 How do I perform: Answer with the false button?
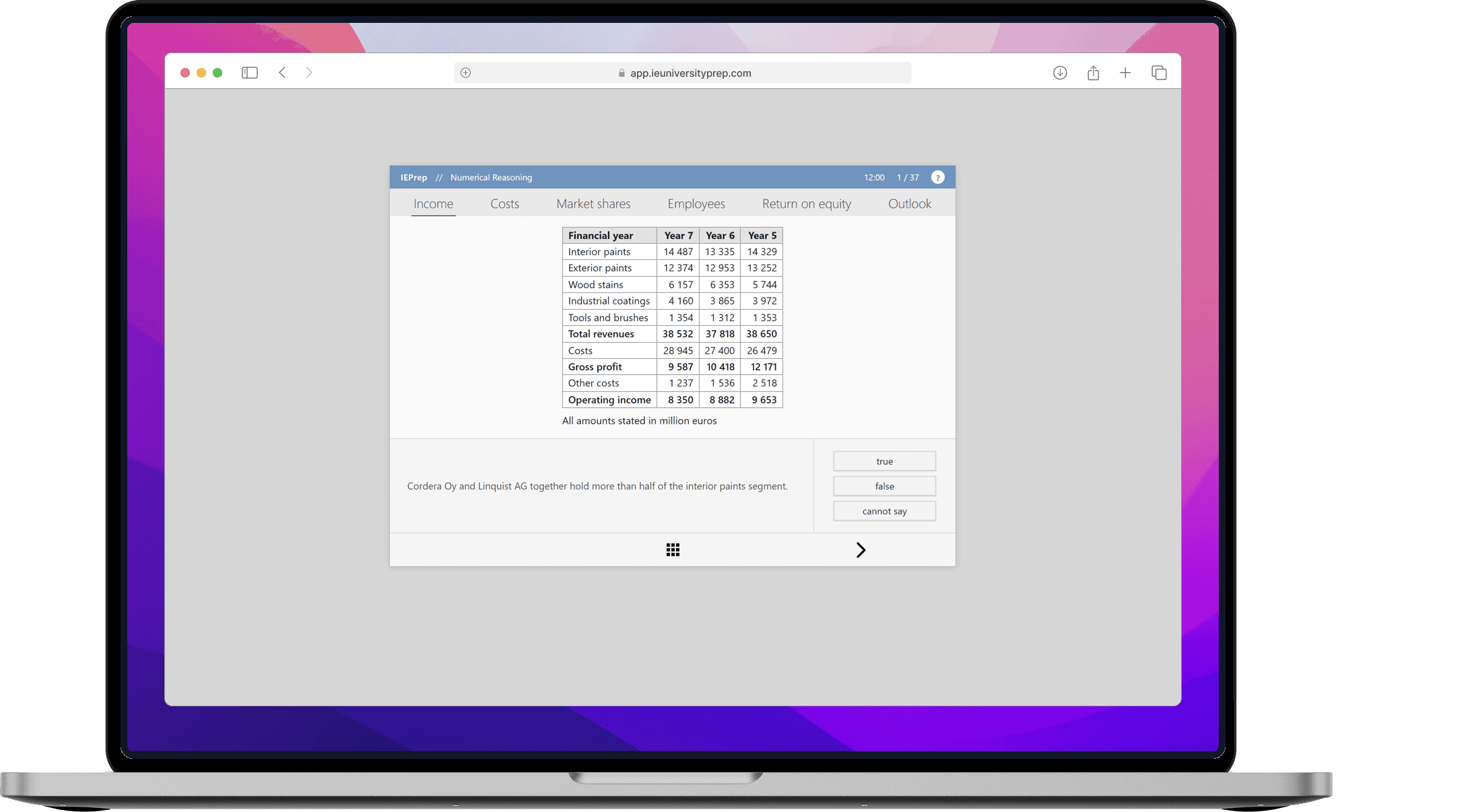click(x=884, y=486)
